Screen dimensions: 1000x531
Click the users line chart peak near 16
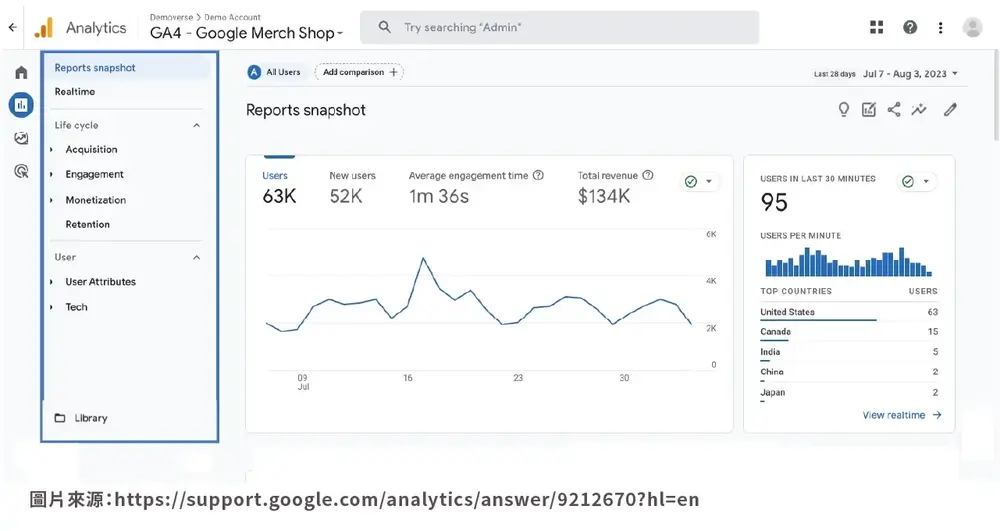423,258
